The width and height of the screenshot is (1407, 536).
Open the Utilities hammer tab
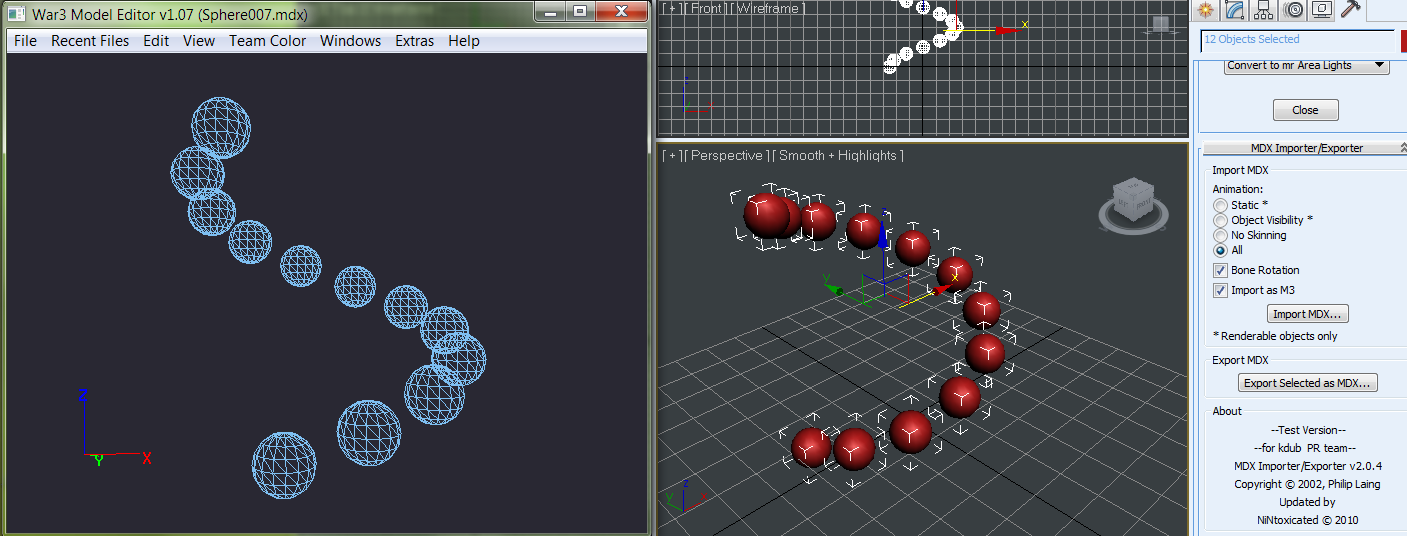1351,10
